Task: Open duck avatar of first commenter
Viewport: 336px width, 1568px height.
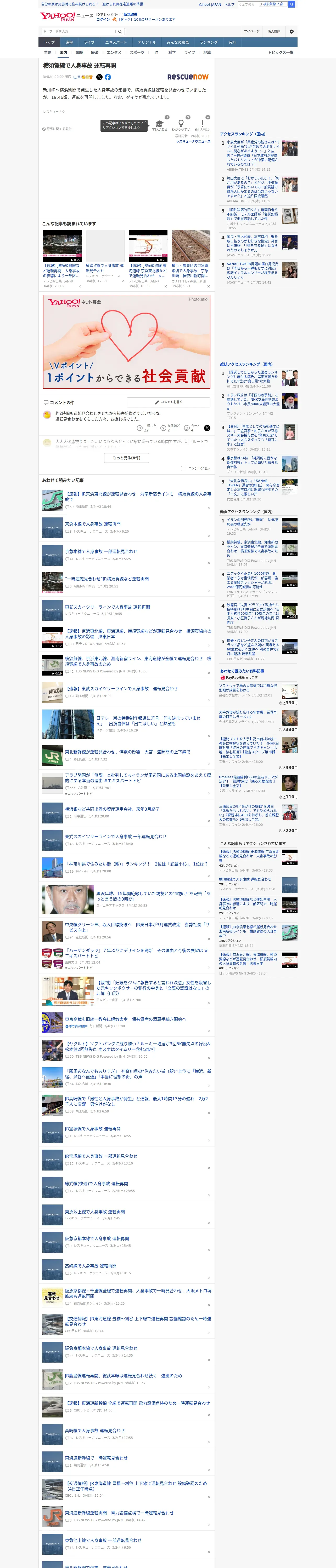Action: tap(47, 414)
